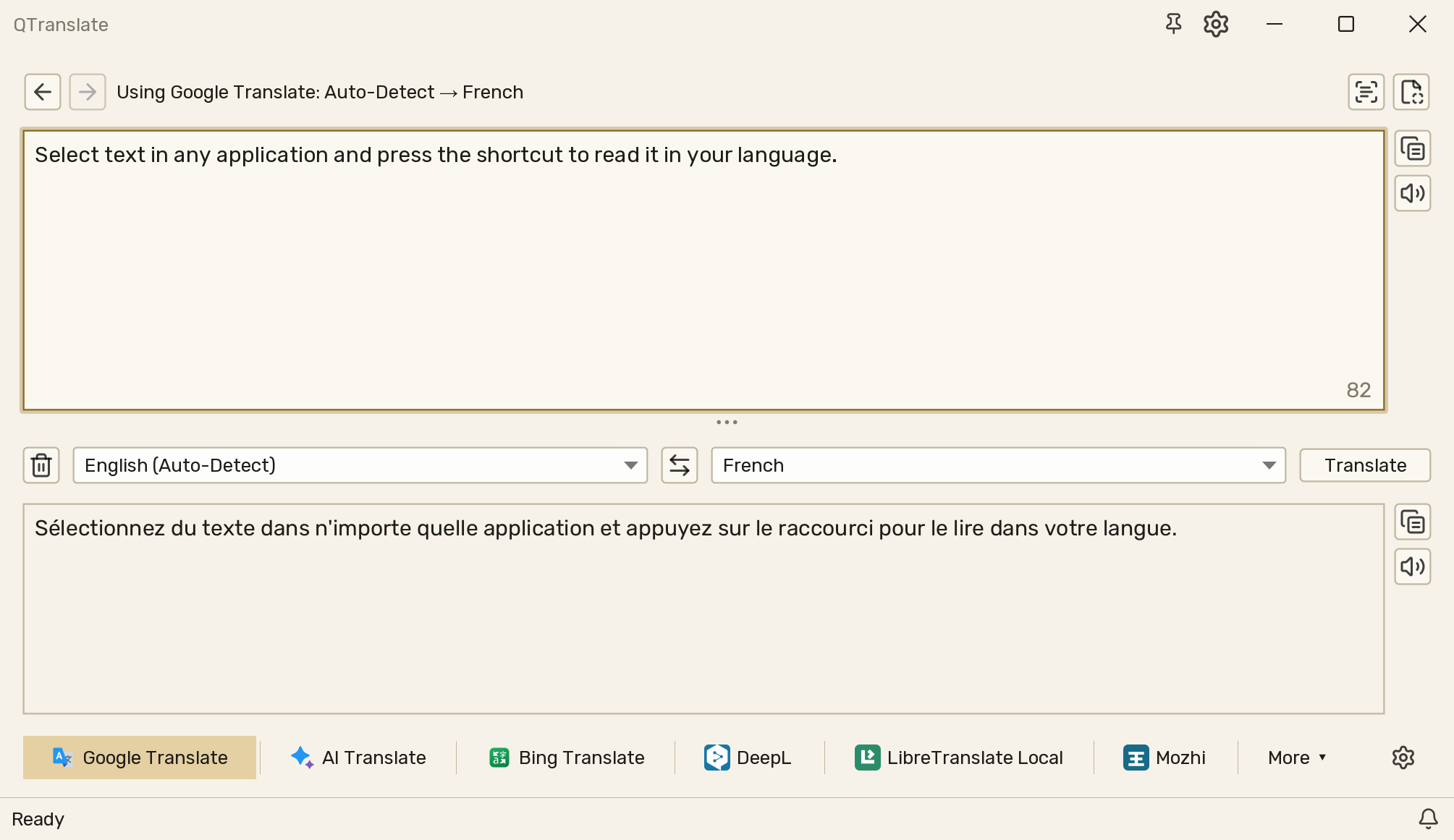This screenshot has height=840, width=1454.
Task: Activate screen text recognition icon
Action: pyautogui.click(x=1366, y=92)
